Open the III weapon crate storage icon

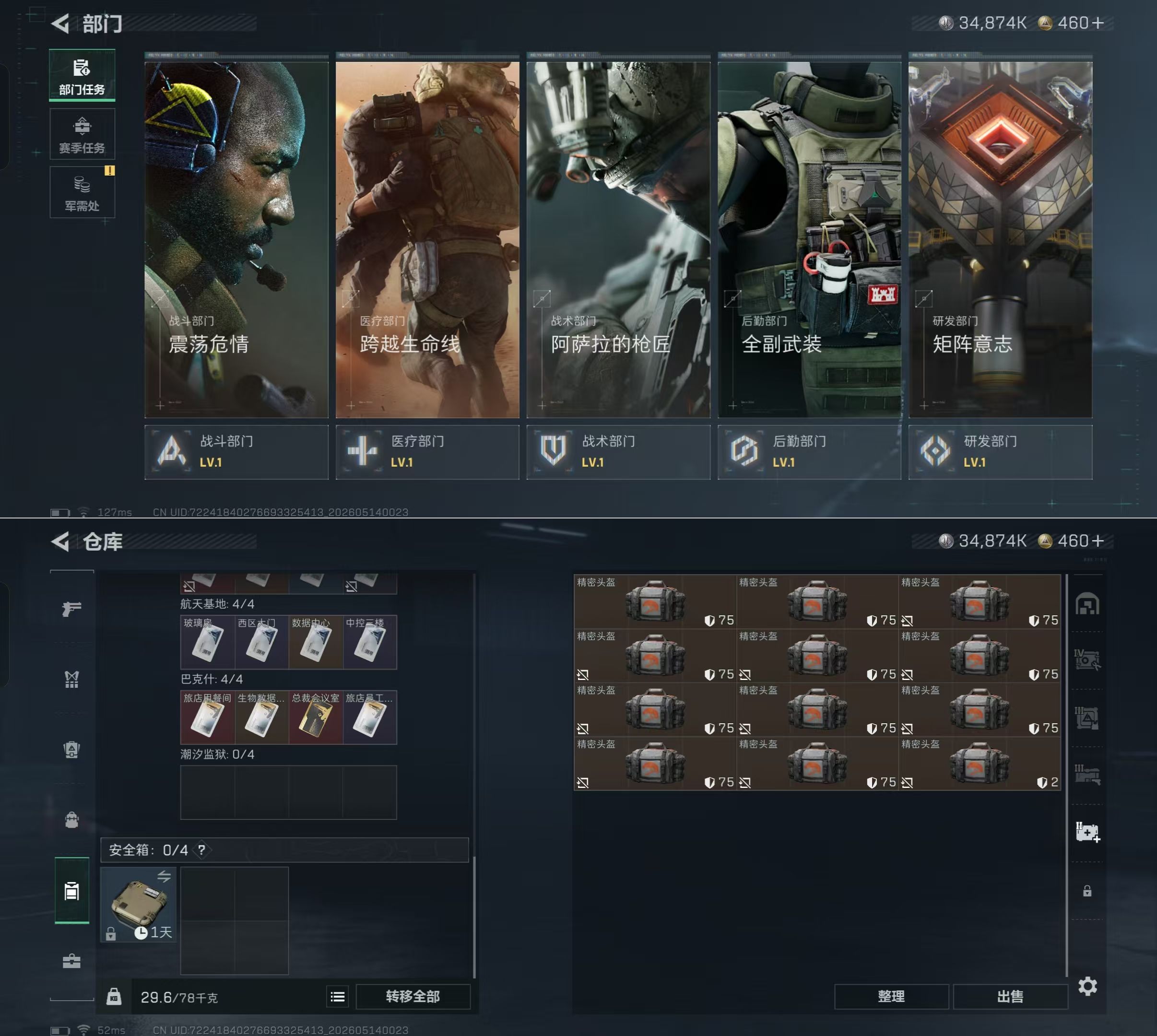(1087, 775)
